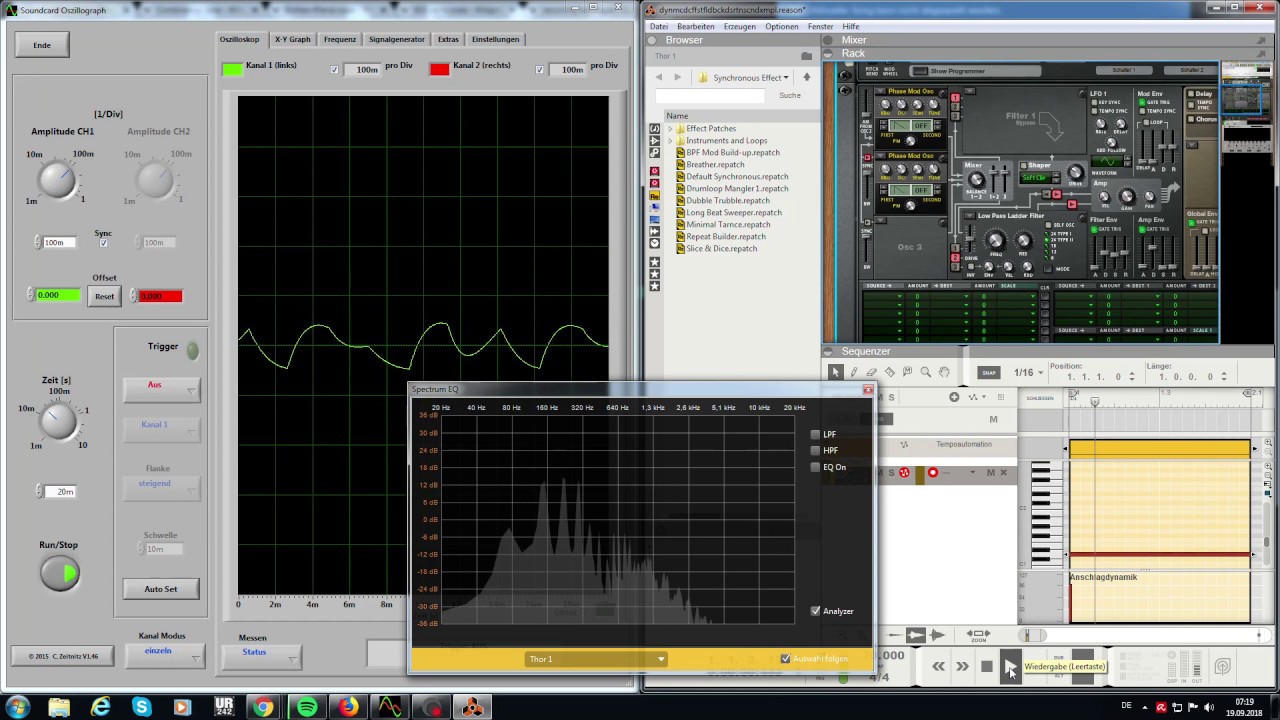Image resolution: width=1280 pixels, height=720 pixels.
Task: Open Skype from the taskbar
Action: [x=142, y=707]
